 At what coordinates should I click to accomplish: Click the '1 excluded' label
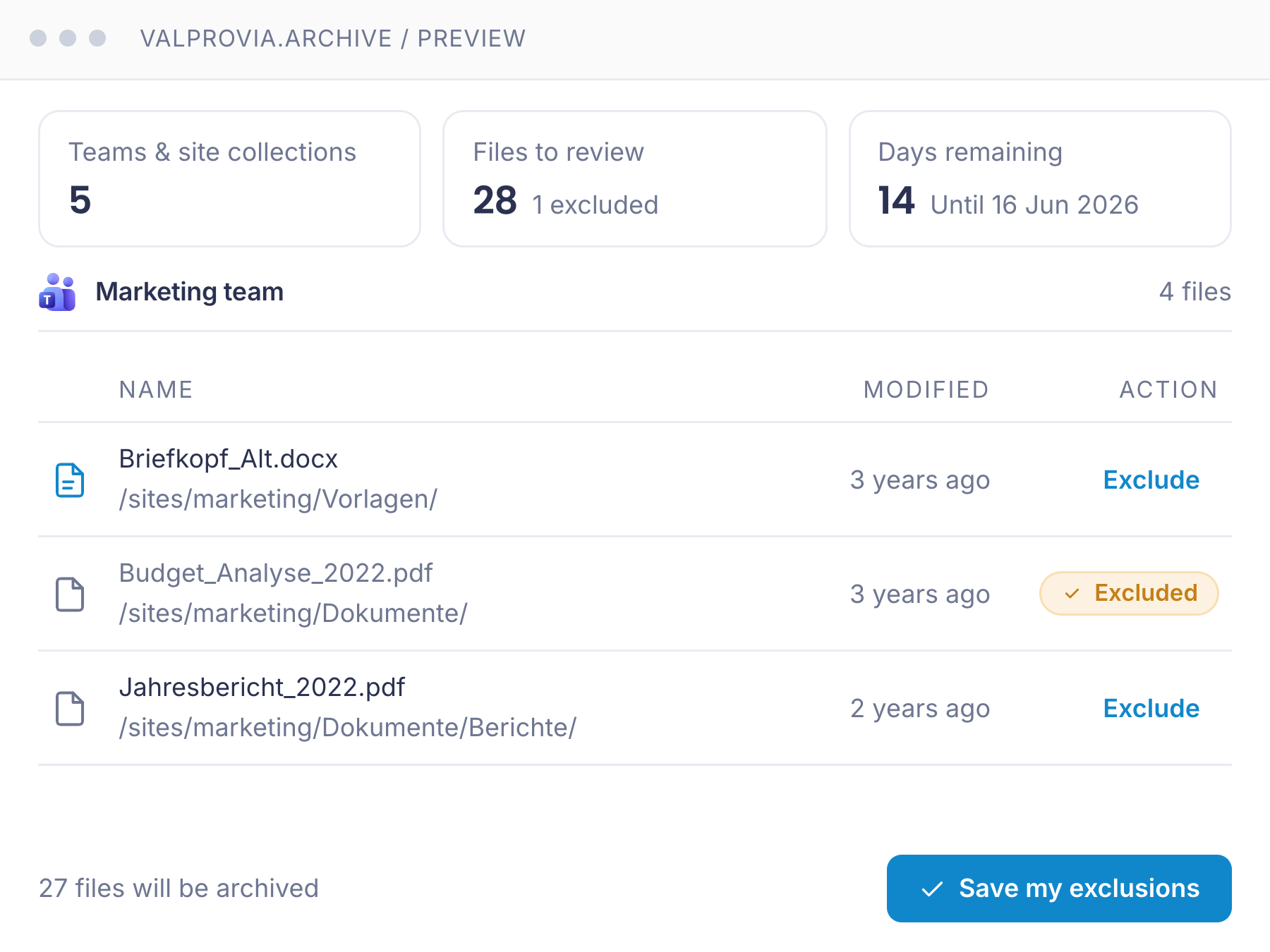pos(595,205)
